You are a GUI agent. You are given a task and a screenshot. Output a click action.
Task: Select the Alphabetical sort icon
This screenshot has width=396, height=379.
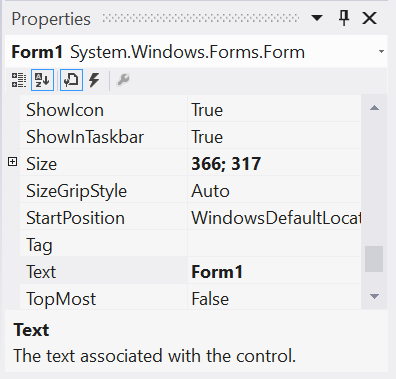pyautogui.click(x=42, y=80)
